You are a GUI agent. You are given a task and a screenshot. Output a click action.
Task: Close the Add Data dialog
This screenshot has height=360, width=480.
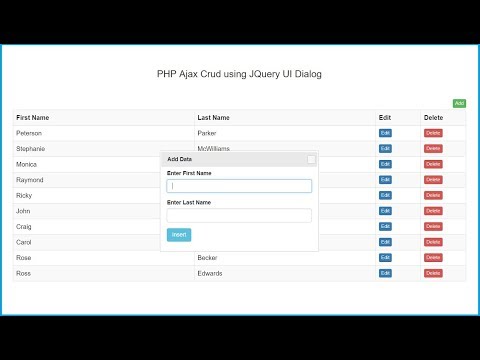(x=311, y=159)
